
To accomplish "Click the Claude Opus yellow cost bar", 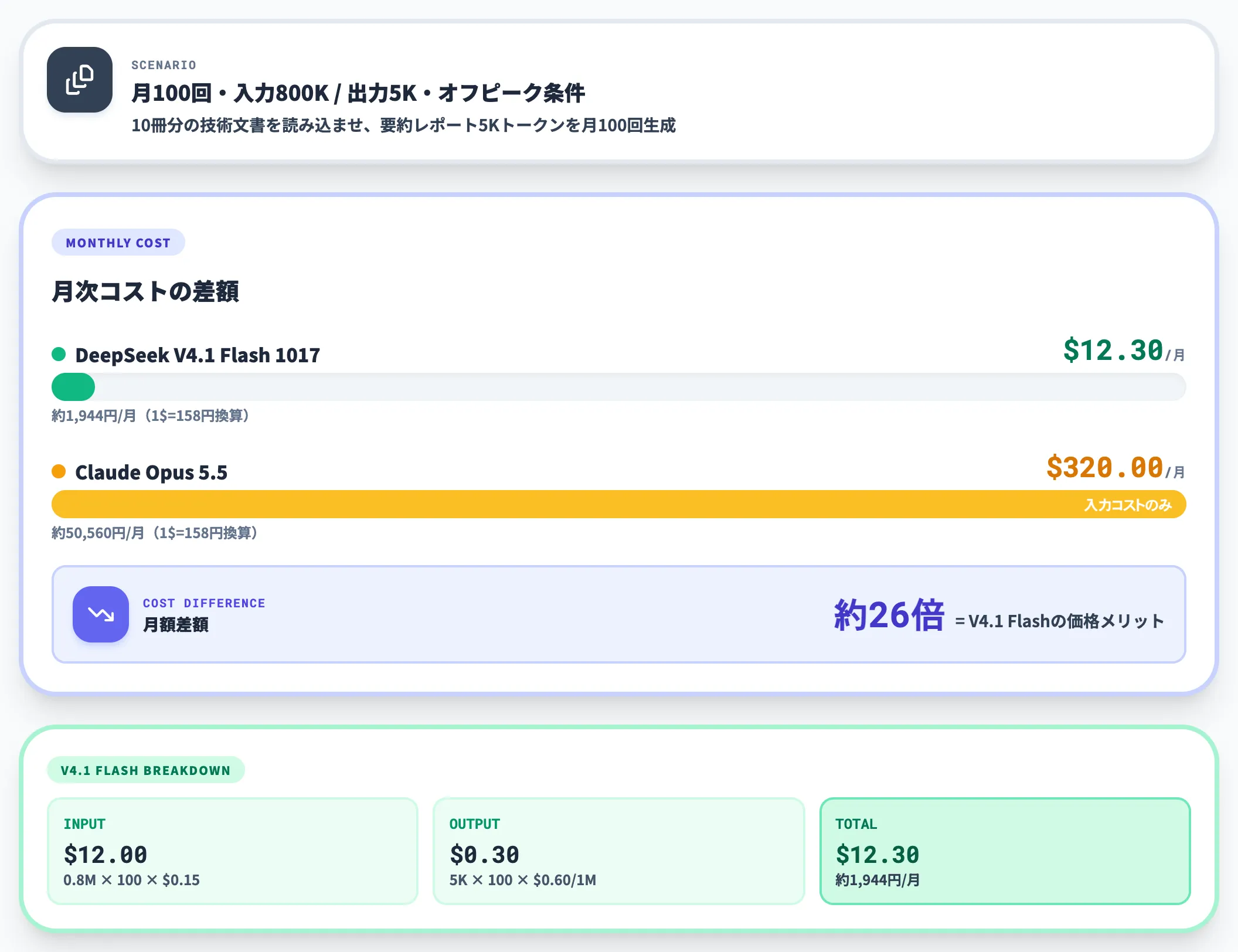I will click(x=619, y=504).
